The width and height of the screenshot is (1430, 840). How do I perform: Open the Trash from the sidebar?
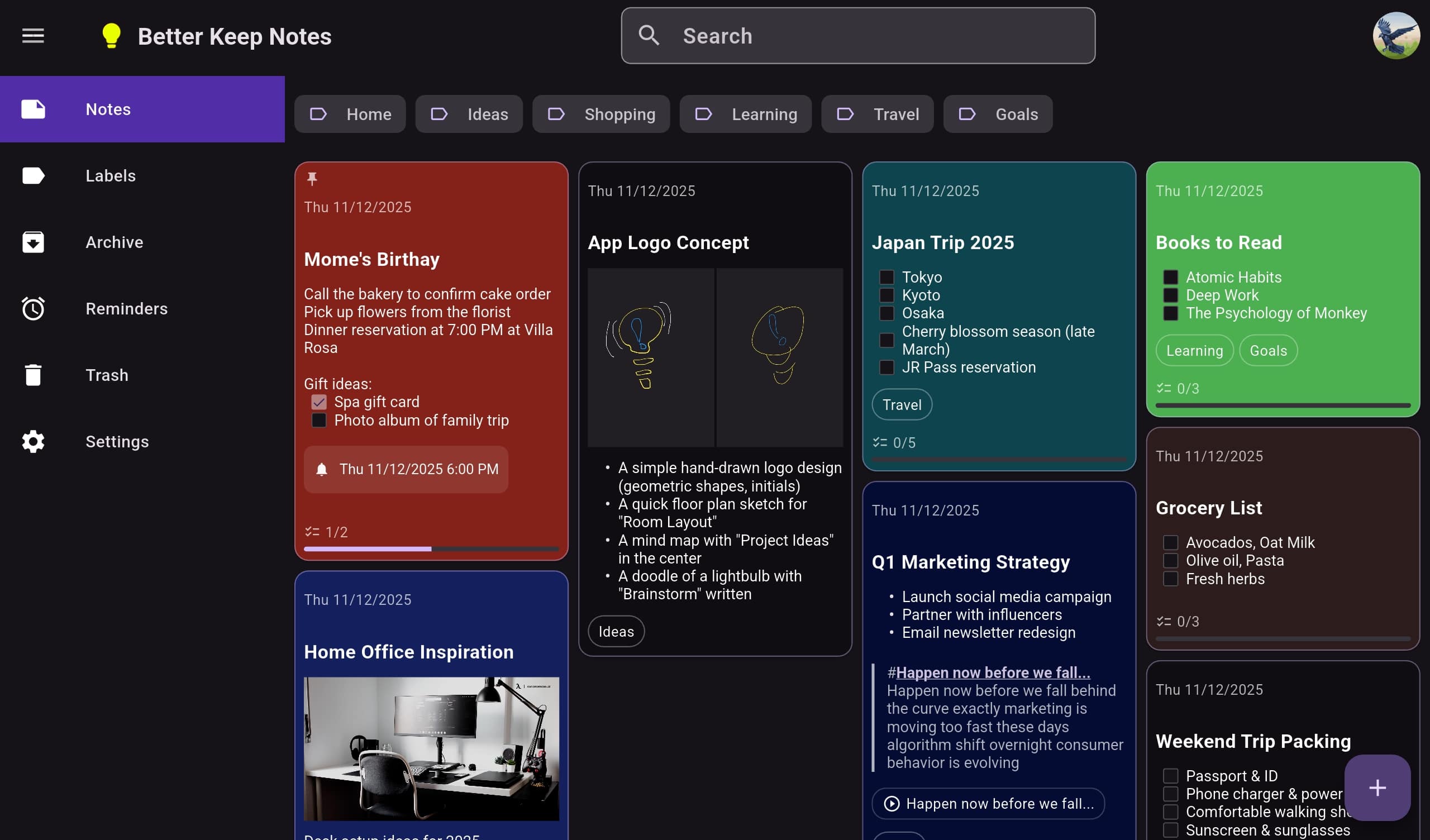pyautogui.click(x=32, y=375)
